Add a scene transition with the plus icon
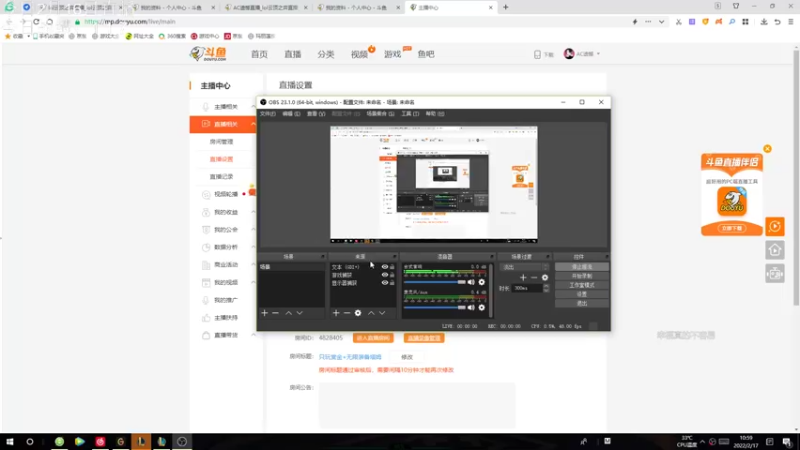Image resolution: width=800 pixels, height=450 pixels. [523, 278]
